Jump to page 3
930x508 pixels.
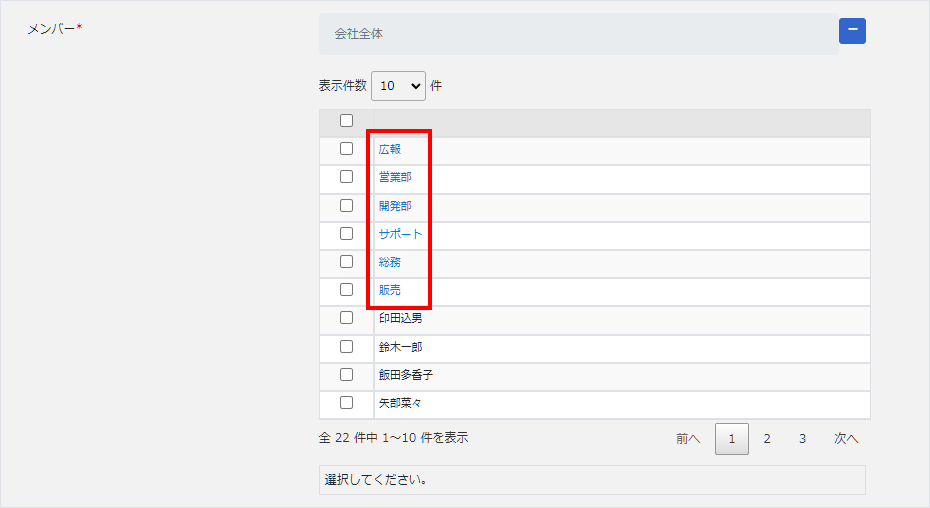tap(802, 438)
